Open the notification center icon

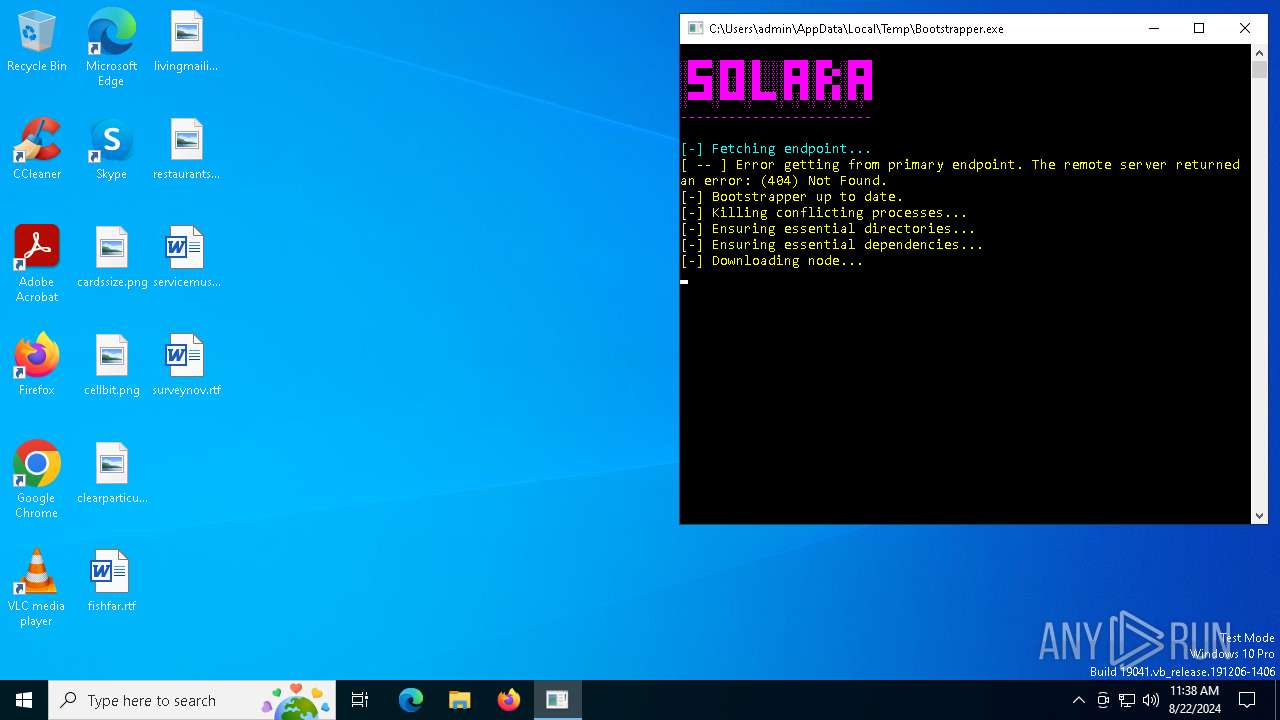tap(1247, 700)
